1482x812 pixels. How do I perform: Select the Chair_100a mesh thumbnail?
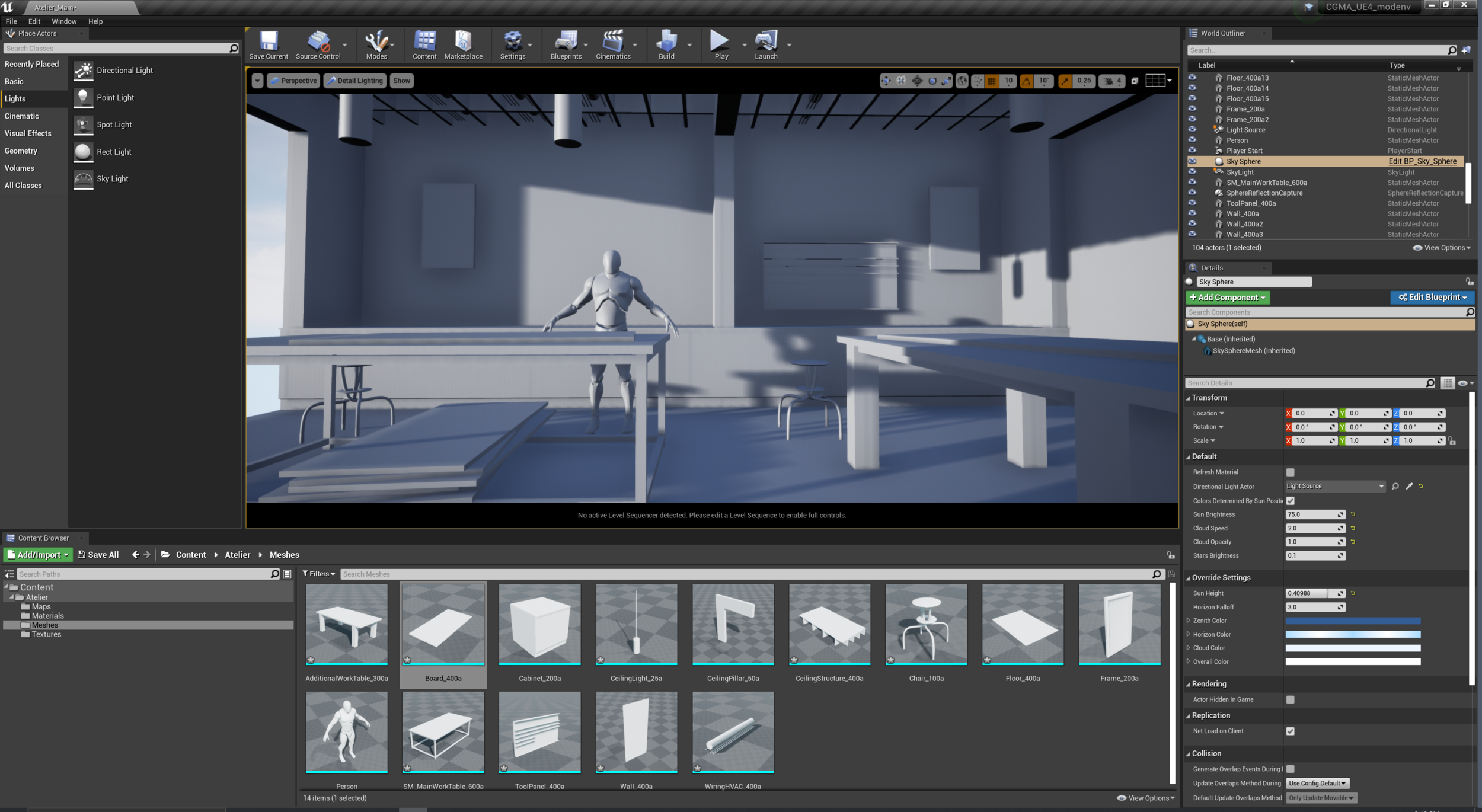[x=925, y=624]
